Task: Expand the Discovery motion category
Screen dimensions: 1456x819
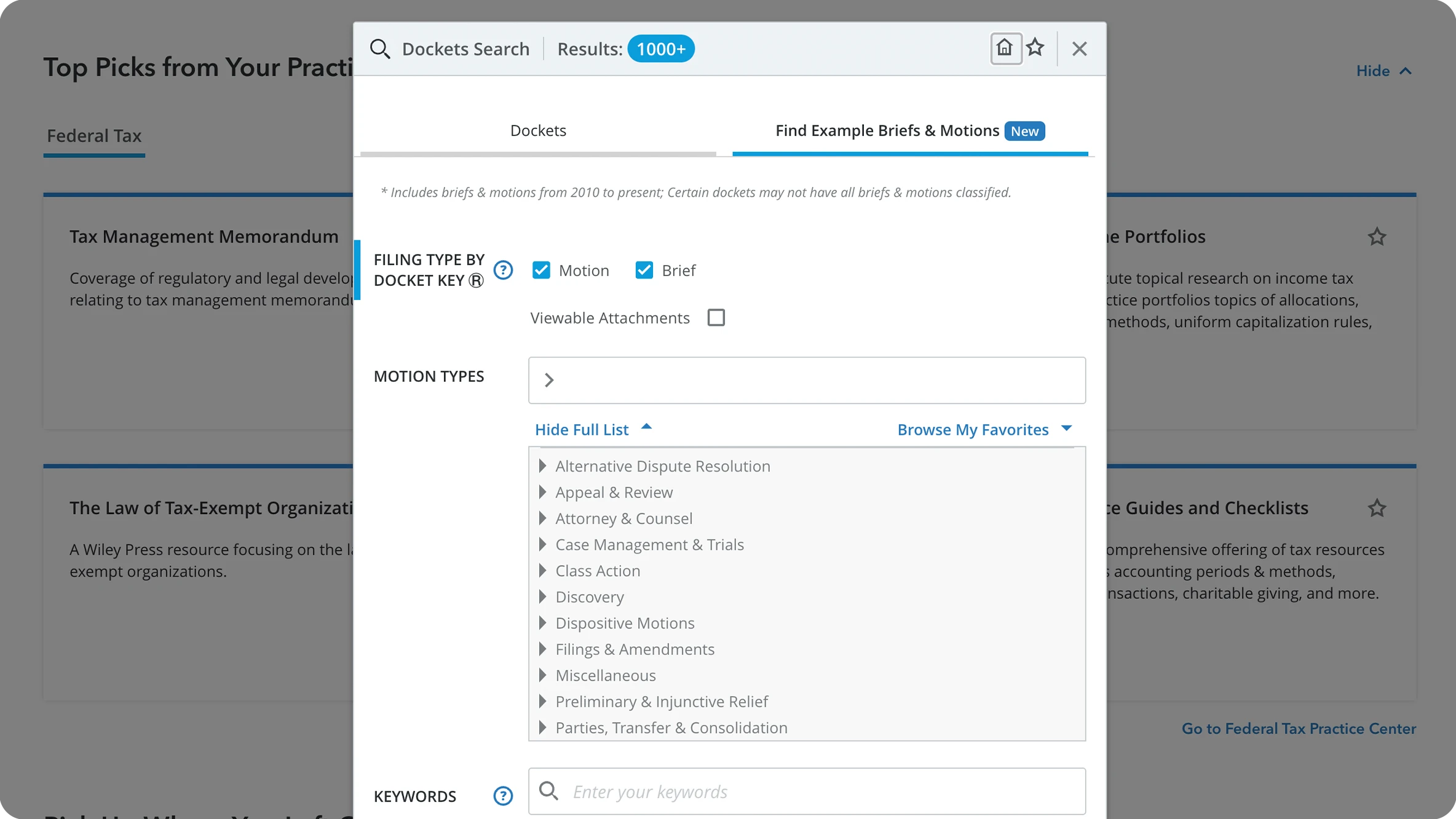Action: (542, 596)
